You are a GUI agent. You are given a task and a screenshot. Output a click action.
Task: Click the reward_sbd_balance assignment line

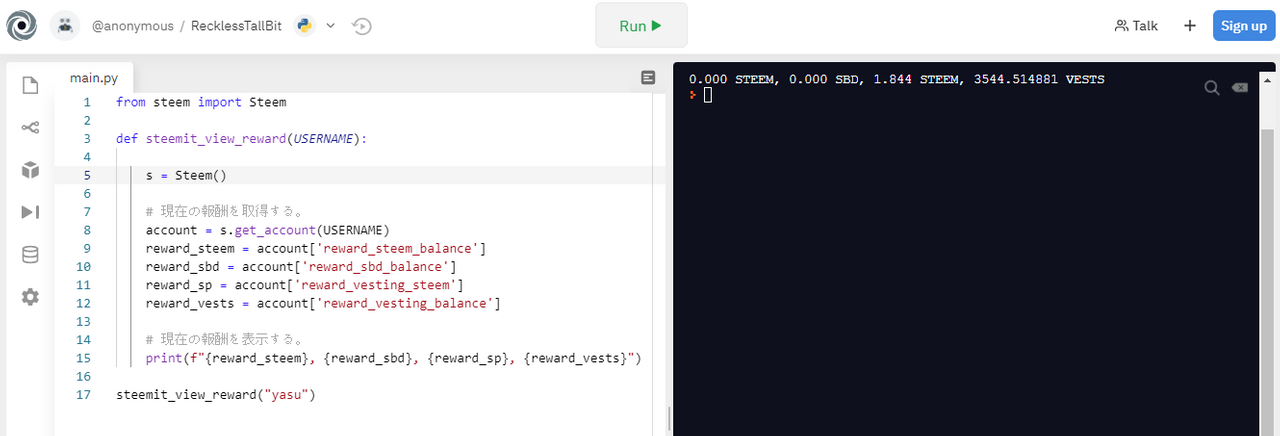point(301,266)
